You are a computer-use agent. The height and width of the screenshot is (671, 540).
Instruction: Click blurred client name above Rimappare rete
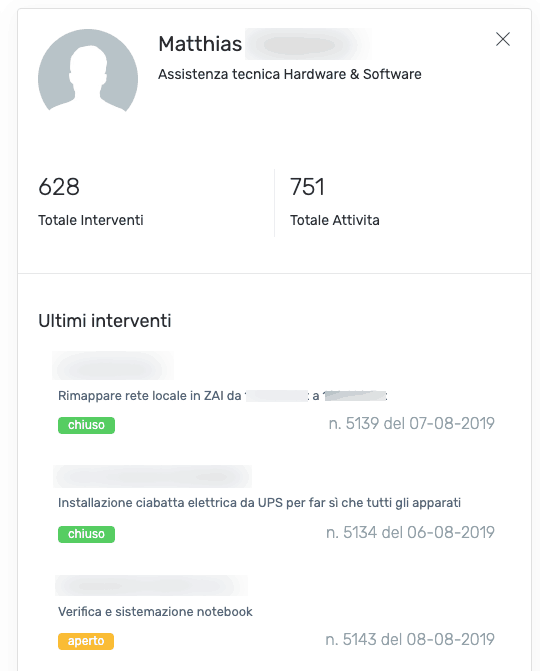(x=113, y=366)
